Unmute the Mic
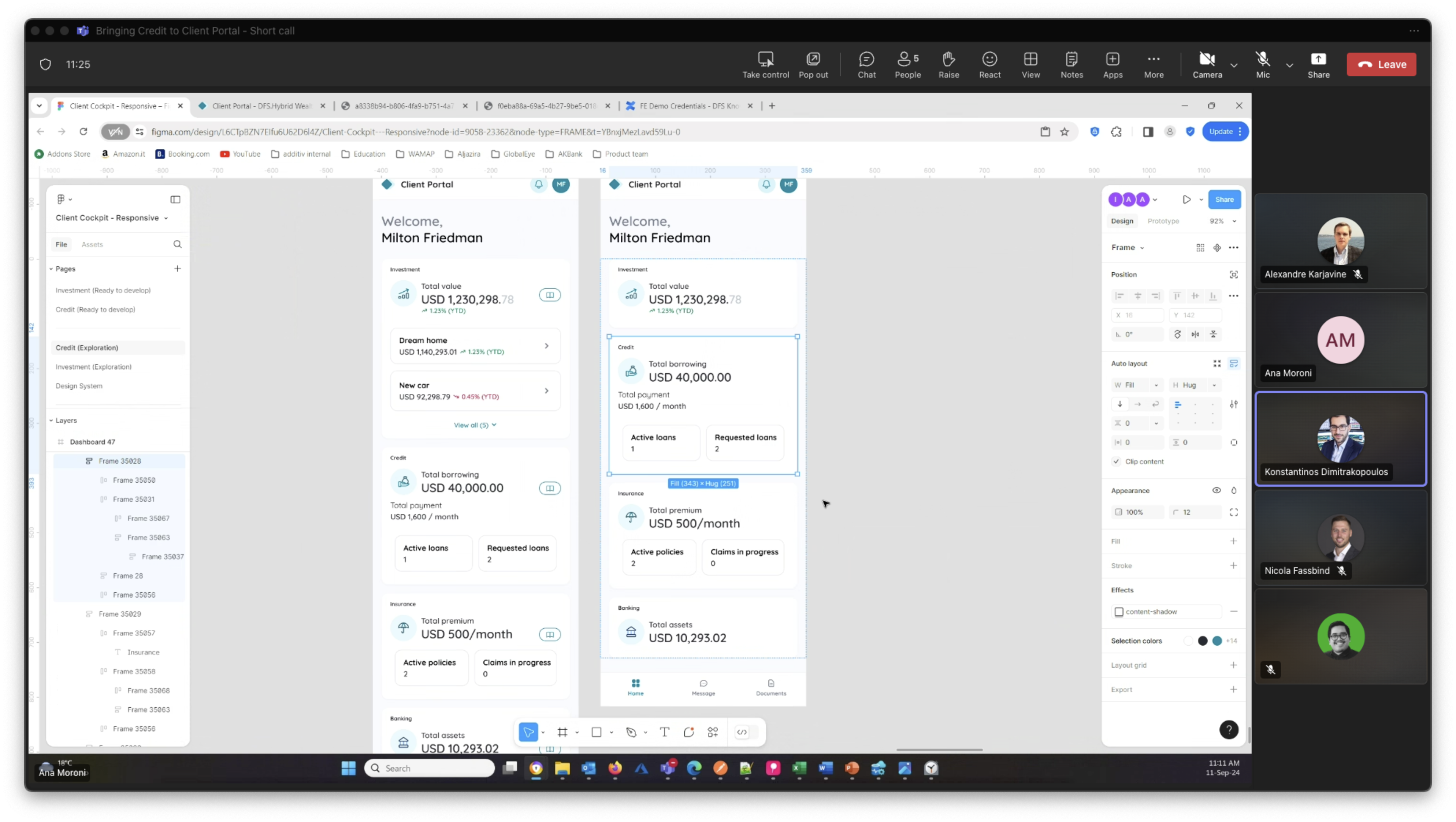The image size is (1456, 822). [x=1263, y=64]
